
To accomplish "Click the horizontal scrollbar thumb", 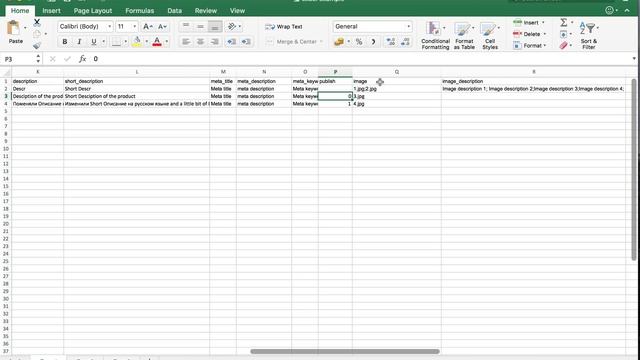I will (x=345, y=351).
